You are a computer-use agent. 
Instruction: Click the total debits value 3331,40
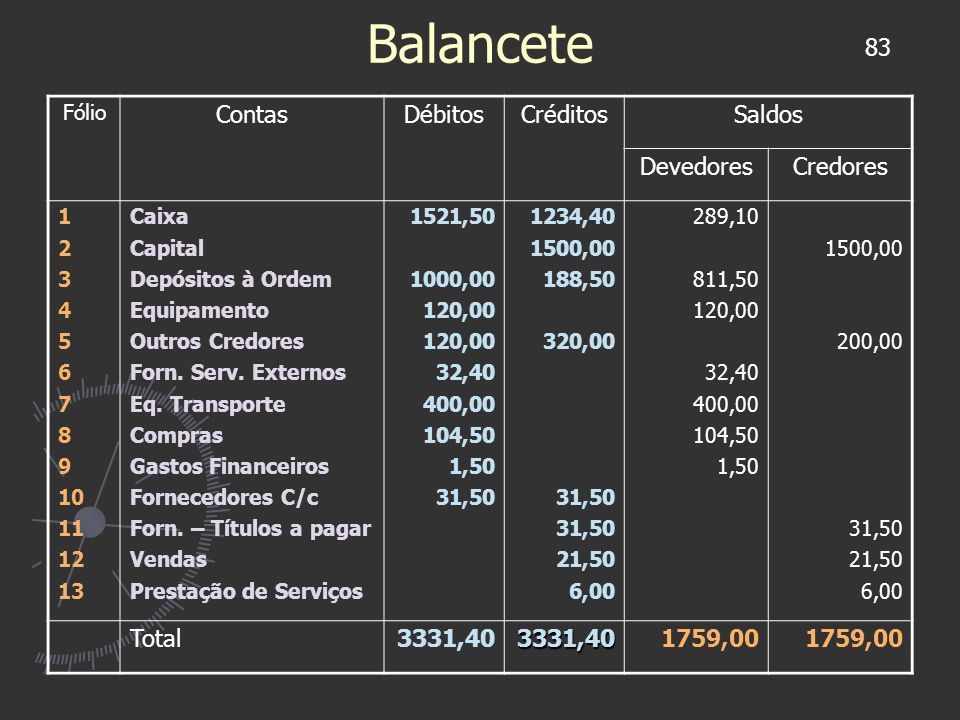point(446,639)
